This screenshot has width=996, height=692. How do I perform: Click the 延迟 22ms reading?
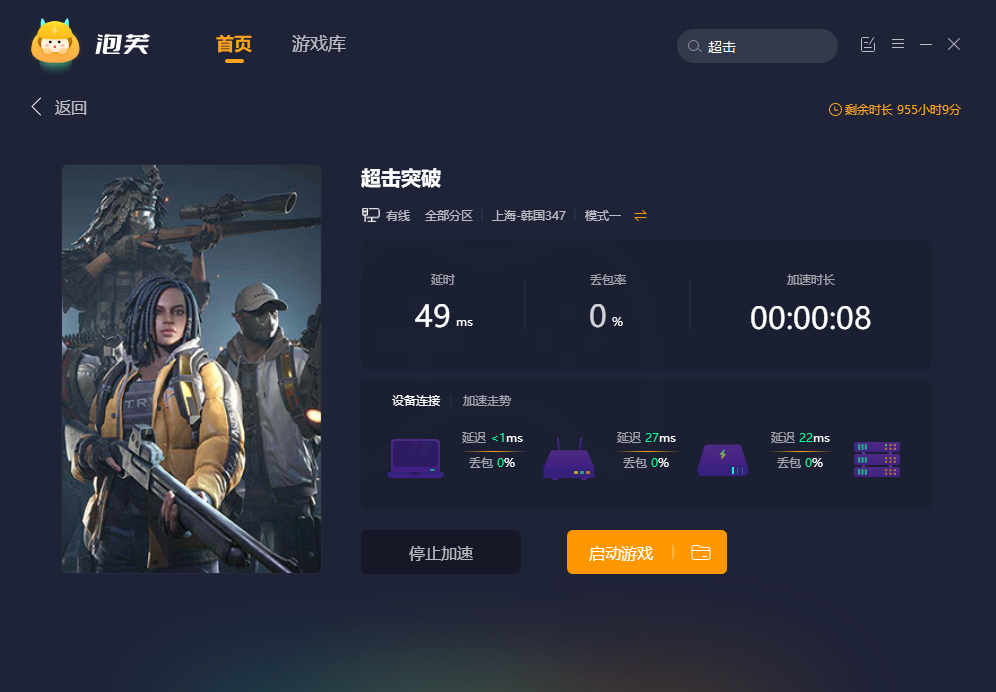tap(800, 438)
